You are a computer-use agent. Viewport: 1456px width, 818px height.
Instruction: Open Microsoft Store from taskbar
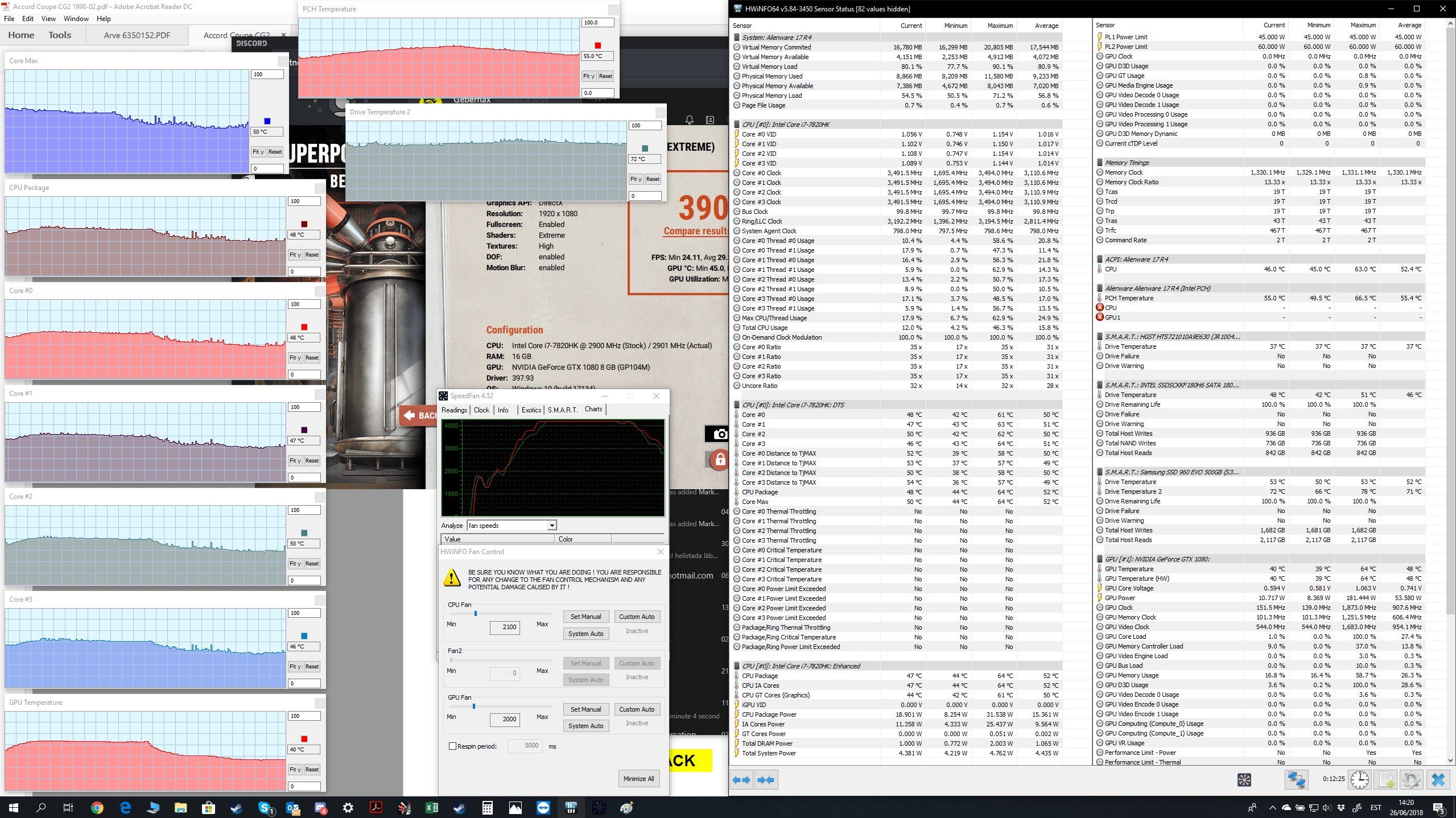coord(208,808)
